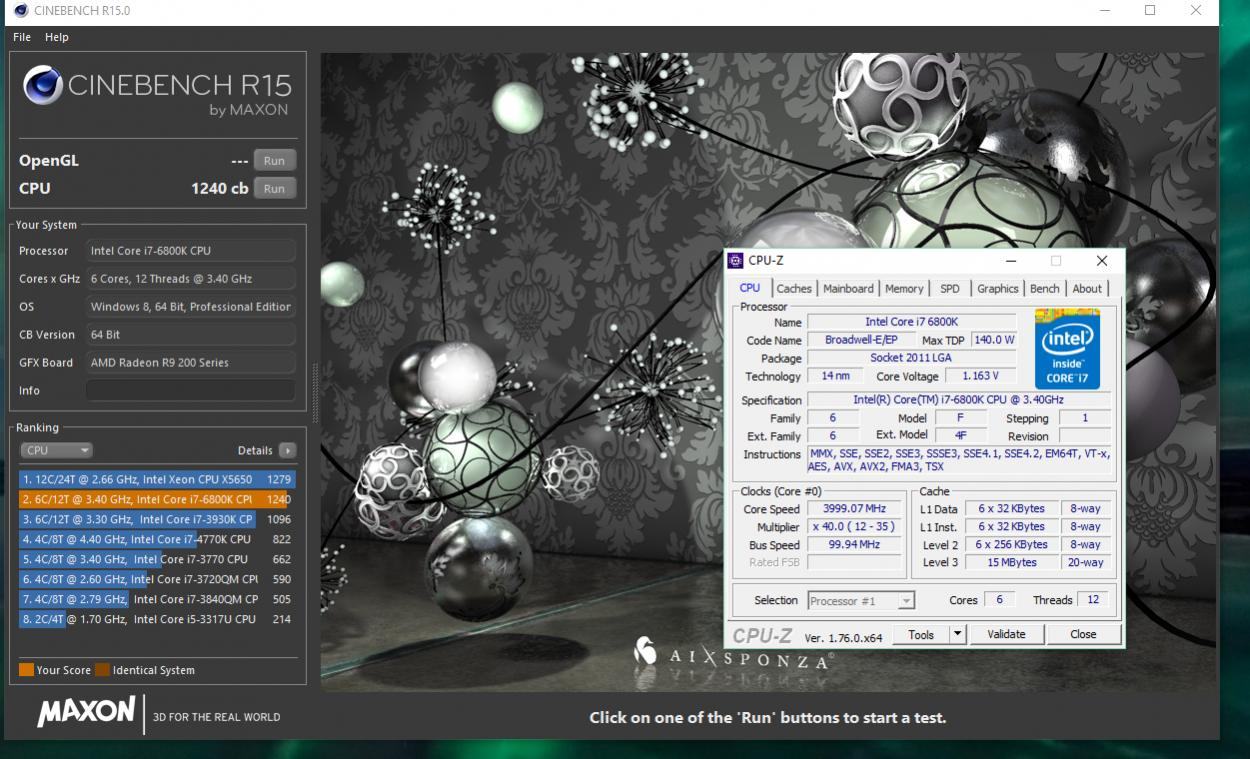
Task: Click the Max TDP value '140.0 W'
Action: [994, 340]
